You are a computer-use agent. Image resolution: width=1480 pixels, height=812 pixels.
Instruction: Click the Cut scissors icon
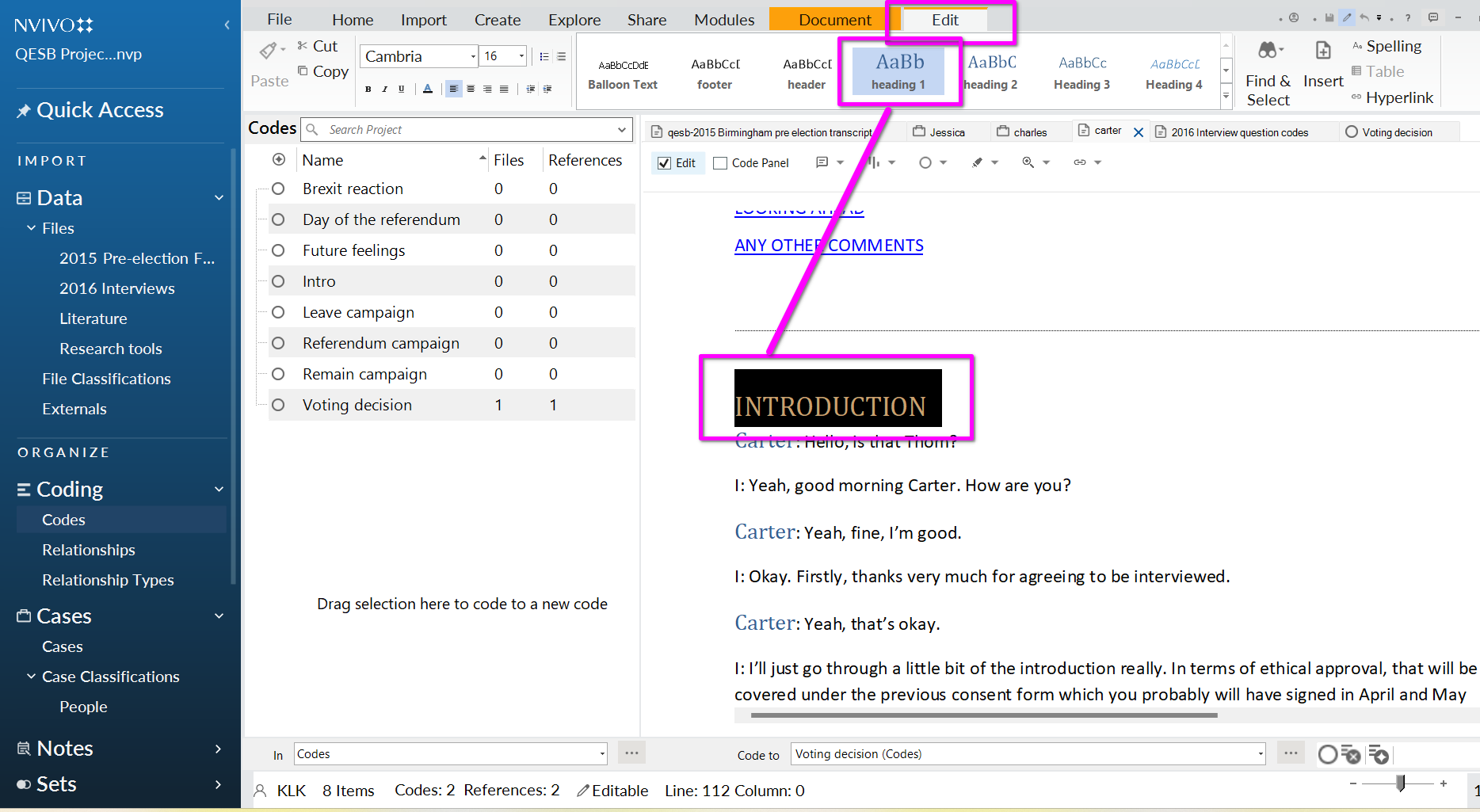[x=303, y=46]
